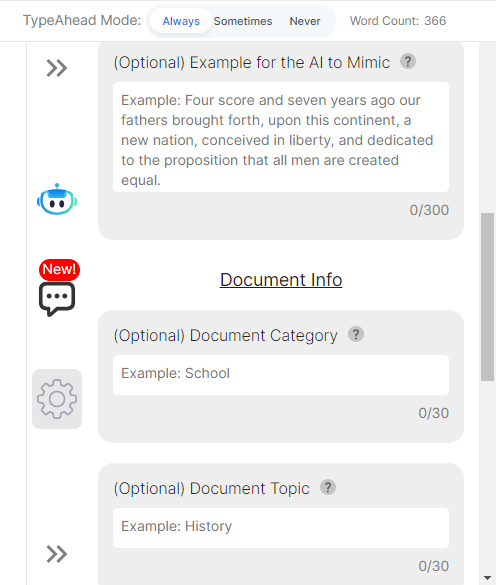Set TypeAhead Mode to Sometimes
The image size is (496, 585).
pyautogui.click(x=243, y=21)
